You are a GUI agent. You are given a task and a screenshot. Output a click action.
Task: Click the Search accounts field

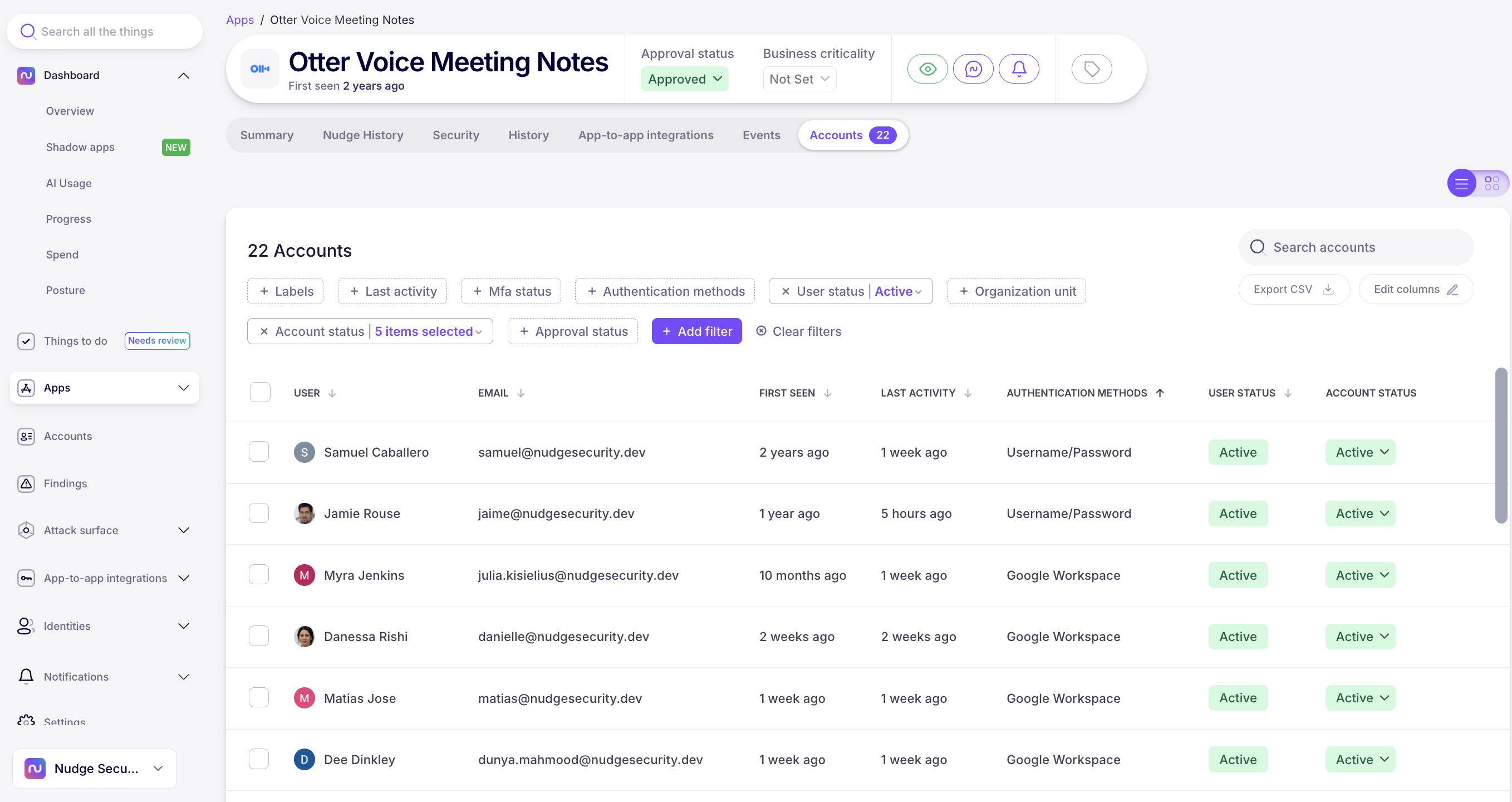tap(1356, 247)
